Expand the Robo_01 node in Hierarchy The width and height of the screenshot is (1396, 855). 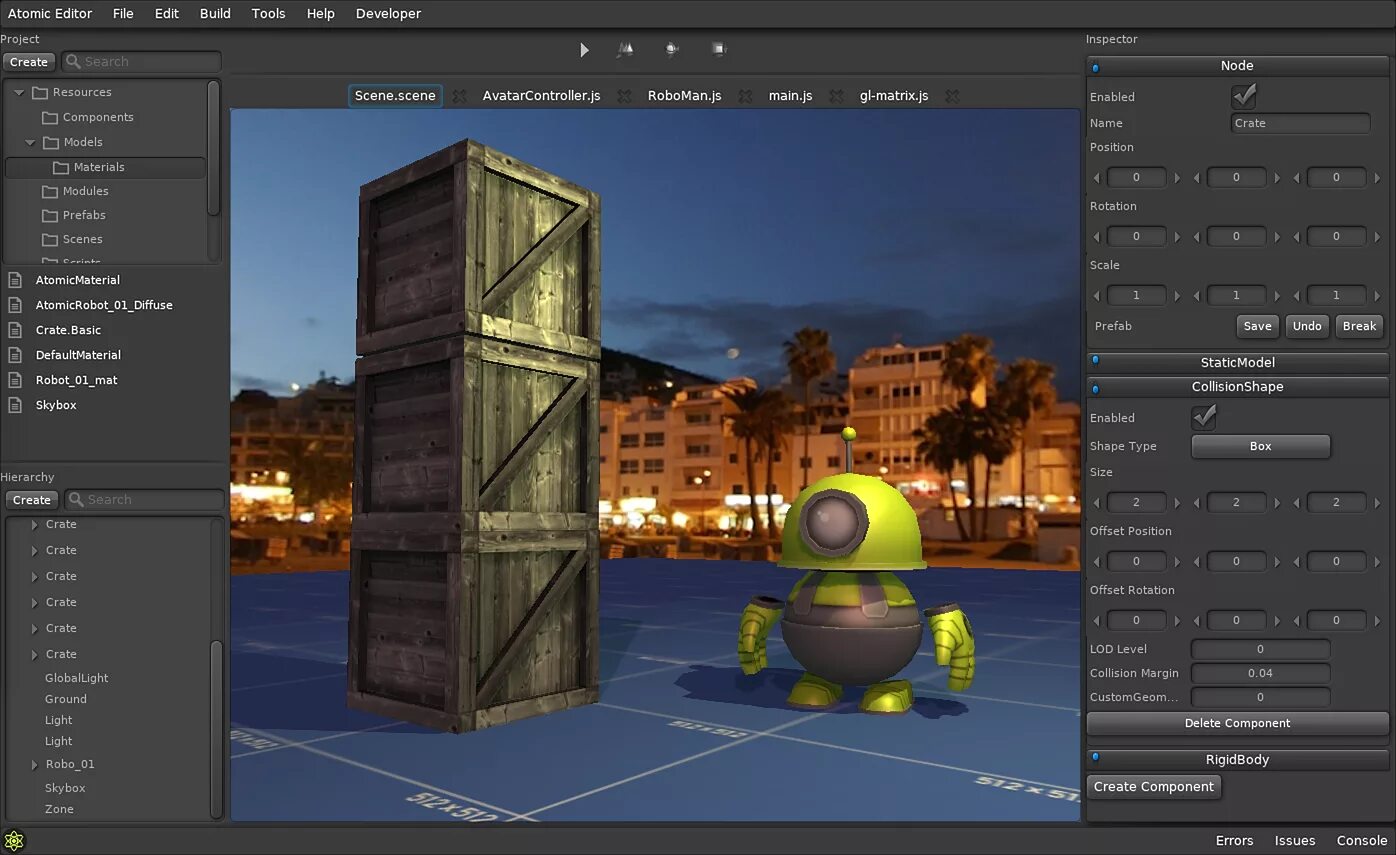(35, 764)
